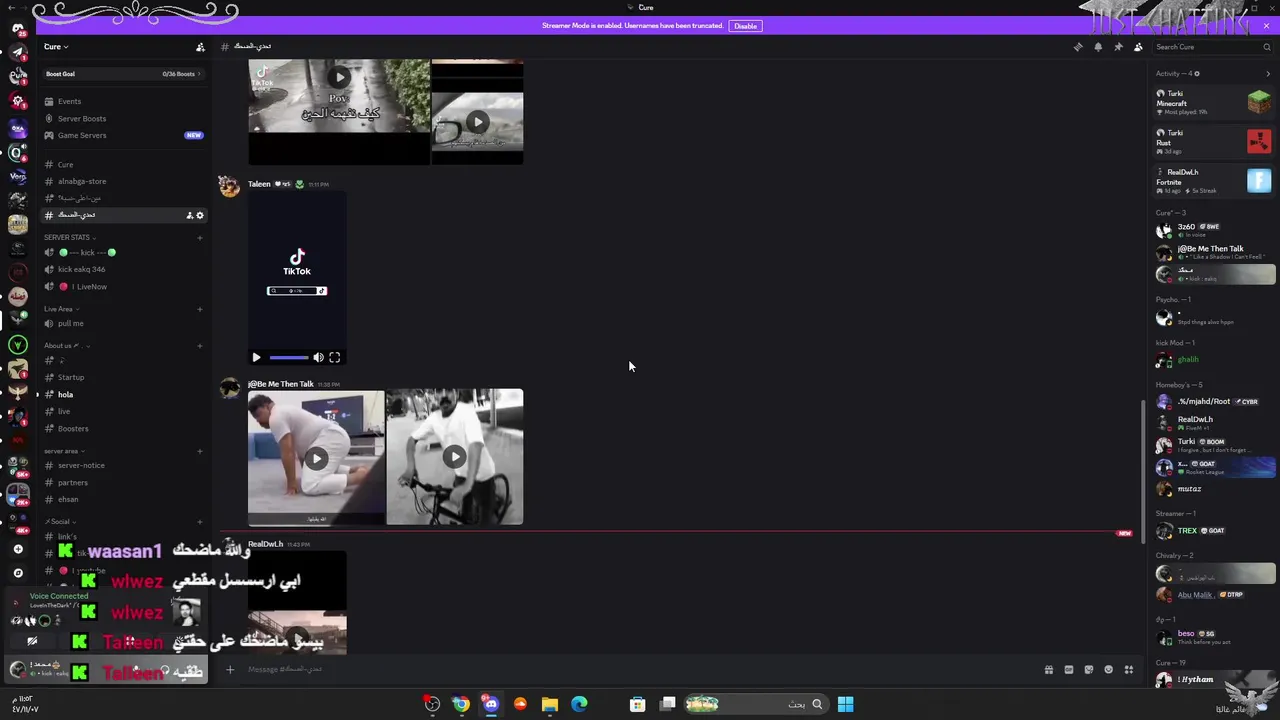Open member 3z60 in member list
The width and height of the screenshot is (1280, 720).
click(1214, 230)
